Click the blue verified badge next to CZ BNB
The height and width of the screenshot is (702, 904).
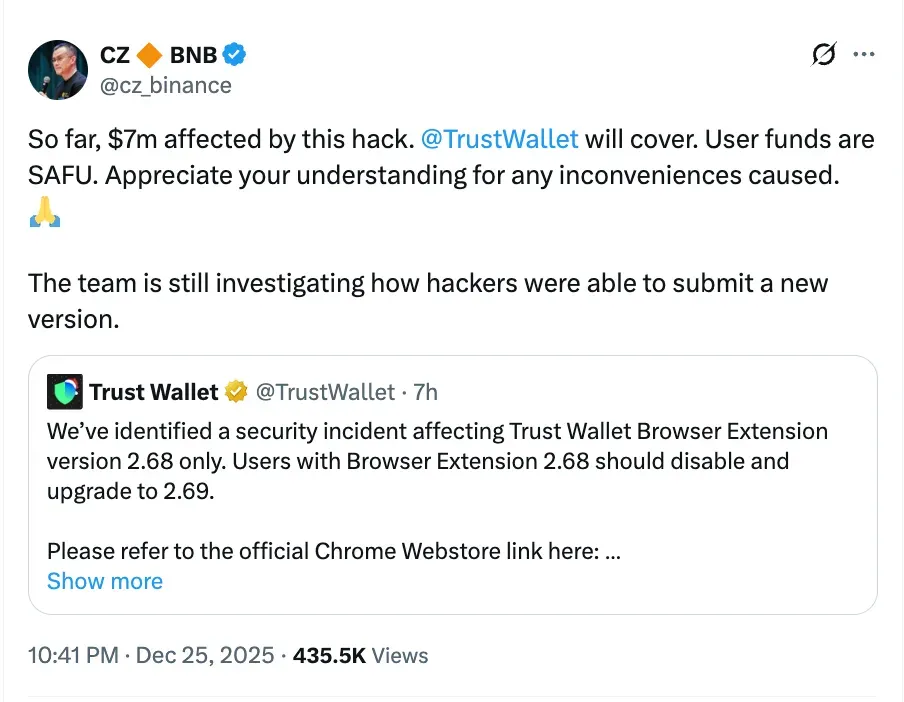coord(232,55)
